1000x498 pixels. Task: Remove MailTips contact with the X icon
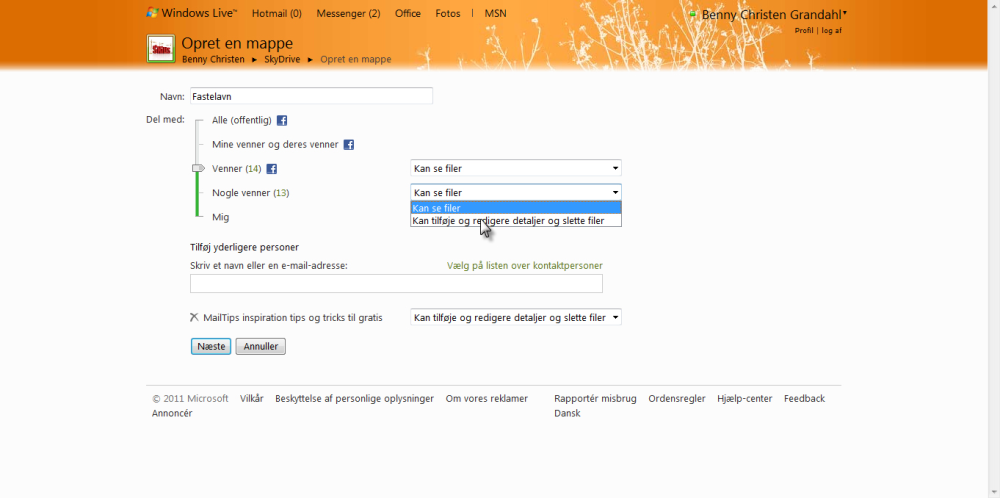tap(195, 317)
